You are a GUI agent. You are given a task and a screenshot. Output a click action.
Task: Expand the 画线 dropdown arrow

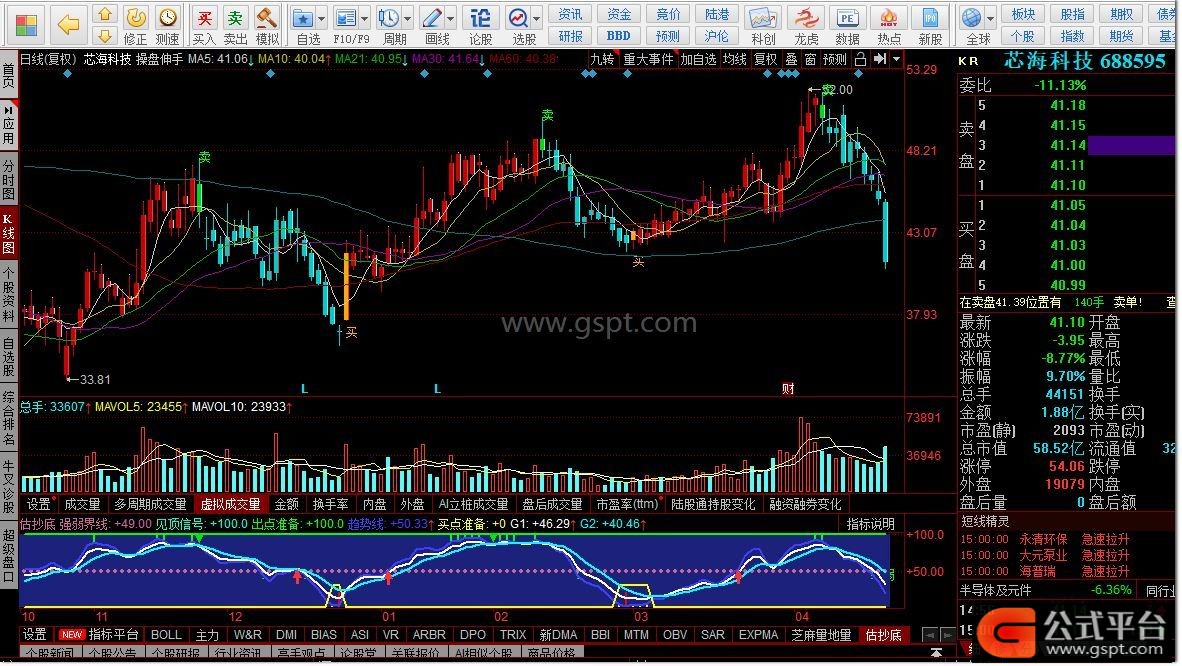pyautogui.click(x=451, y=18)
